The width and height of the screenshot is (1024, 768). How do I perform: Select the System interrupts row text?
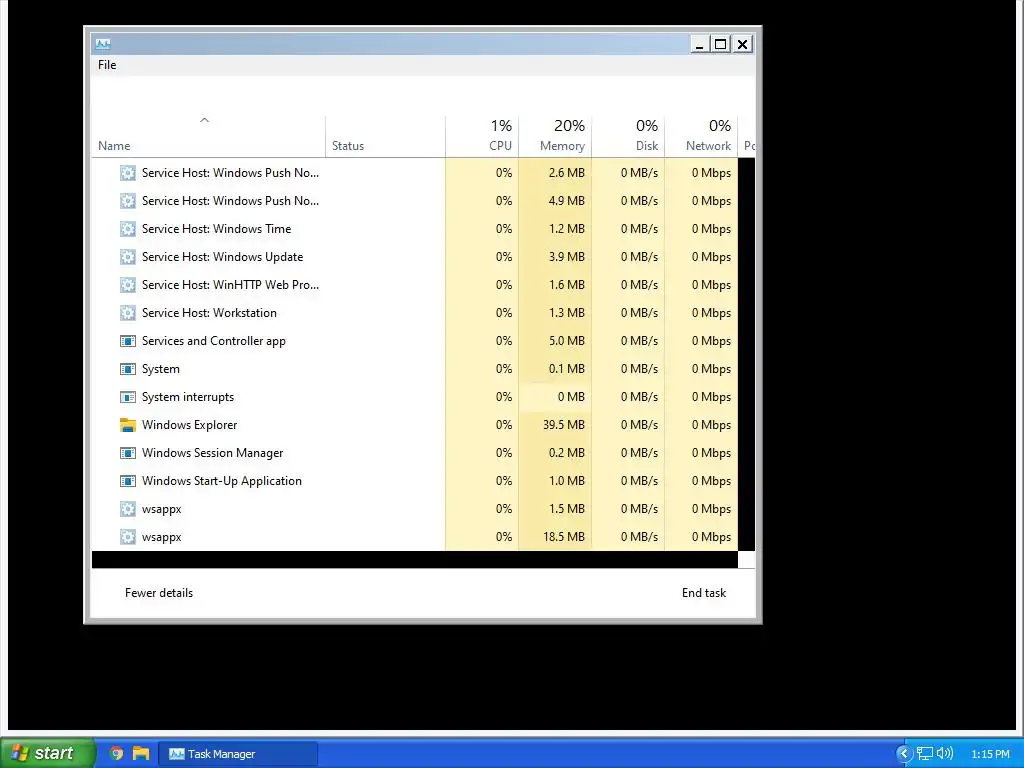(x=187, y=397)
